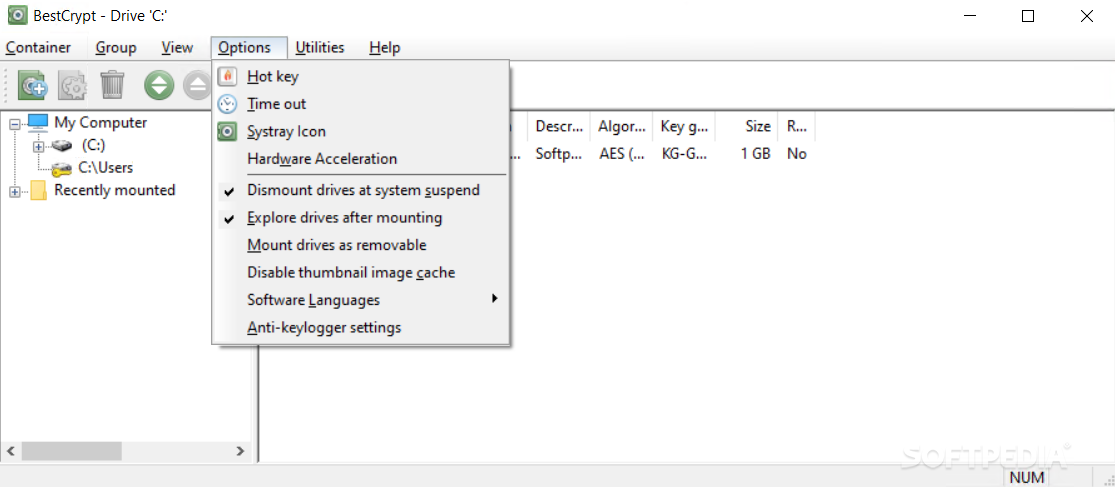Enable Disable thumbnail image cache option
The image size is (1115, 487).
(363, 272)
